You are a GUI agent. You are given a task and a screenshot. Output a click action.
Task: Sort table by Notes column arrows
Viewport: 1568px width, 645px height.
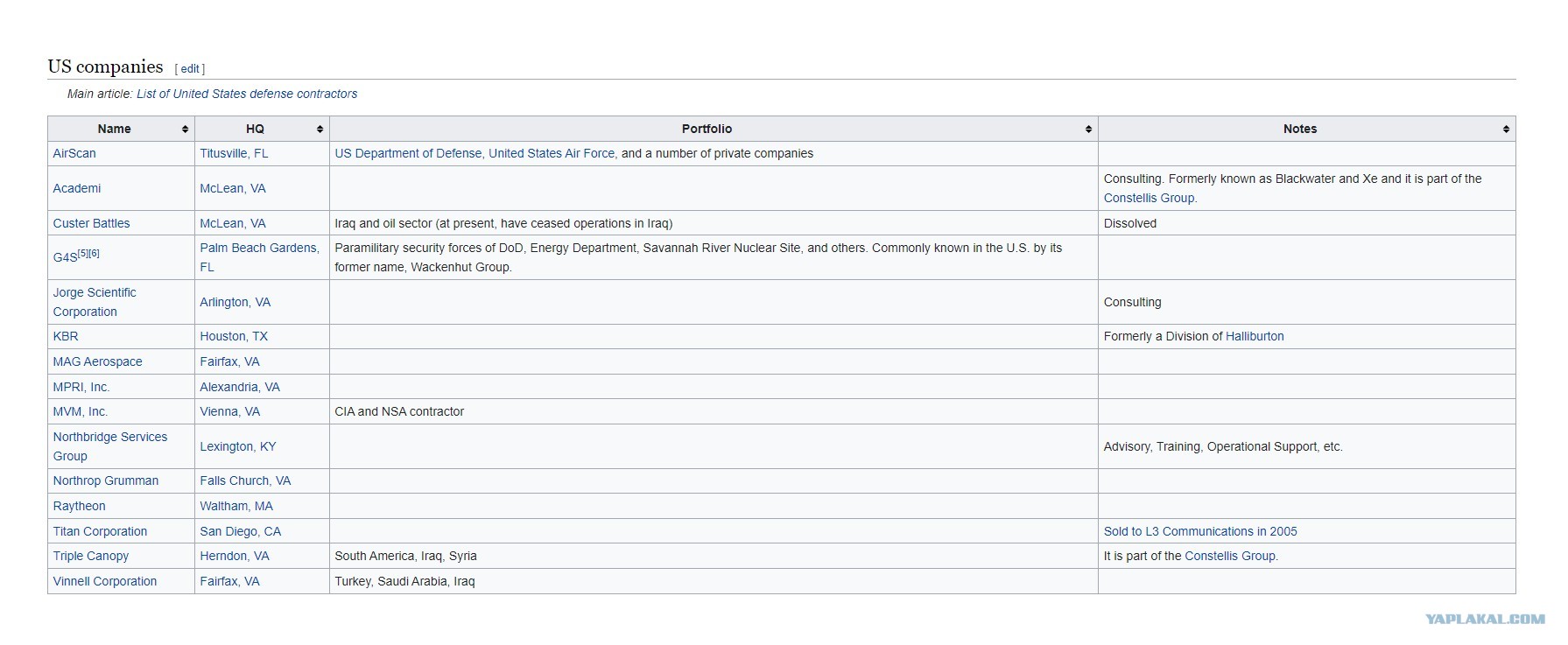pyautogui.click(x=1506, y=129)
